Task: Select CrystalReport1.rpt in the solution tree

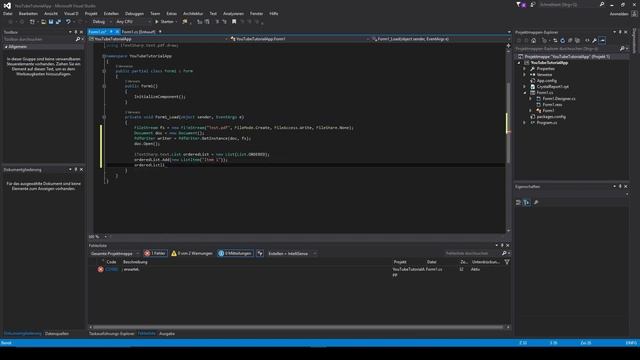Action: pos(553,87)
